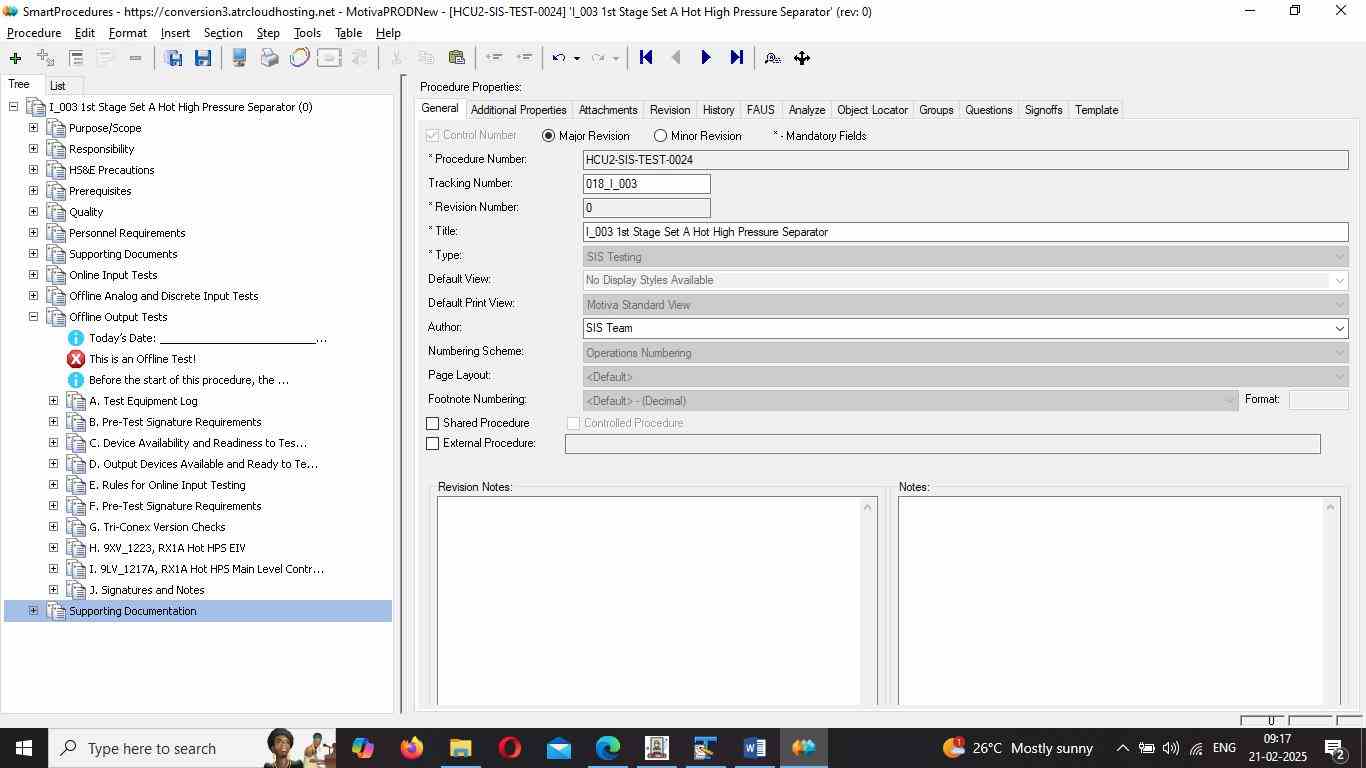Check the Shared Procedure checkbox
The image size is (1366, 768).
tap(433, 424)
